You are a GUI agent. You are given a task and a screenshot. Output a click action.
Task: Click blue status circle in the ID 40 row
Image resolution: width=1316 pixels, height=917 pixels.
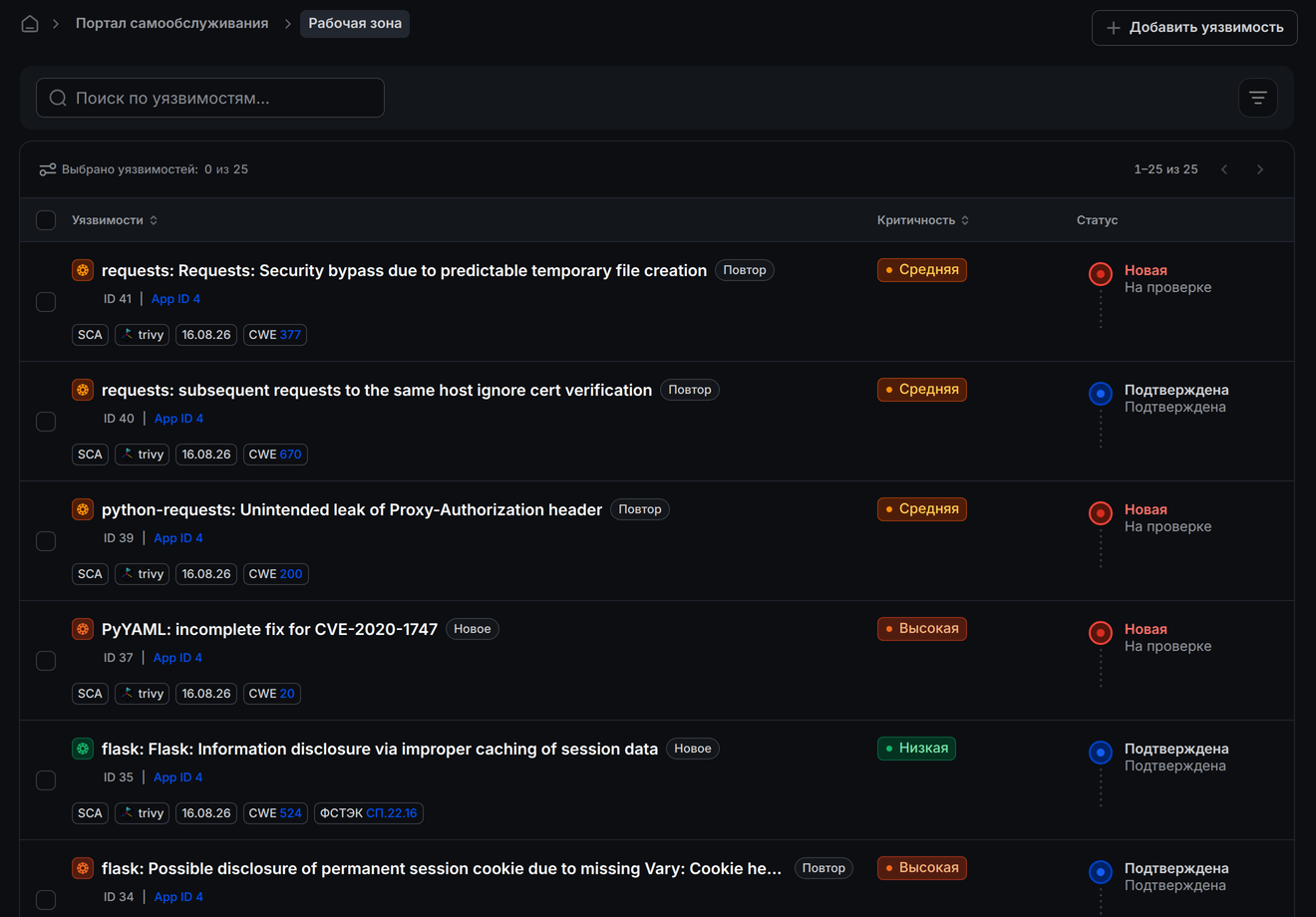pos(1101,394)
